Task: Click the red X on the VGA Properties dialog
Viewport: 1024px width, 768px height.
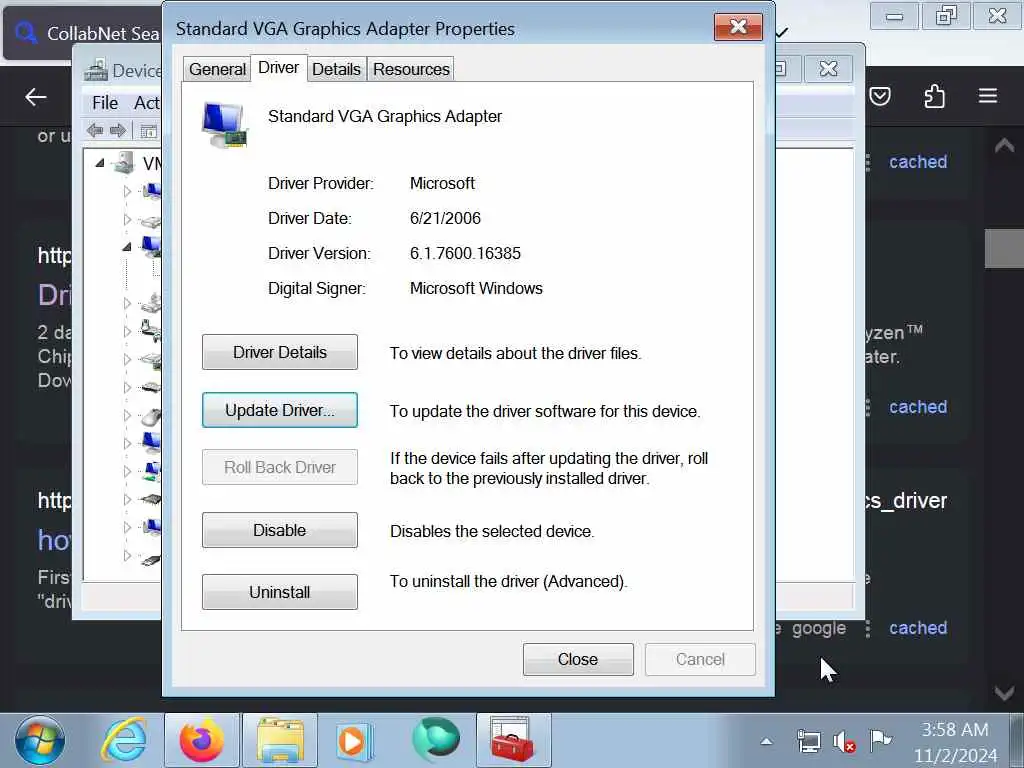Action: 738,27
